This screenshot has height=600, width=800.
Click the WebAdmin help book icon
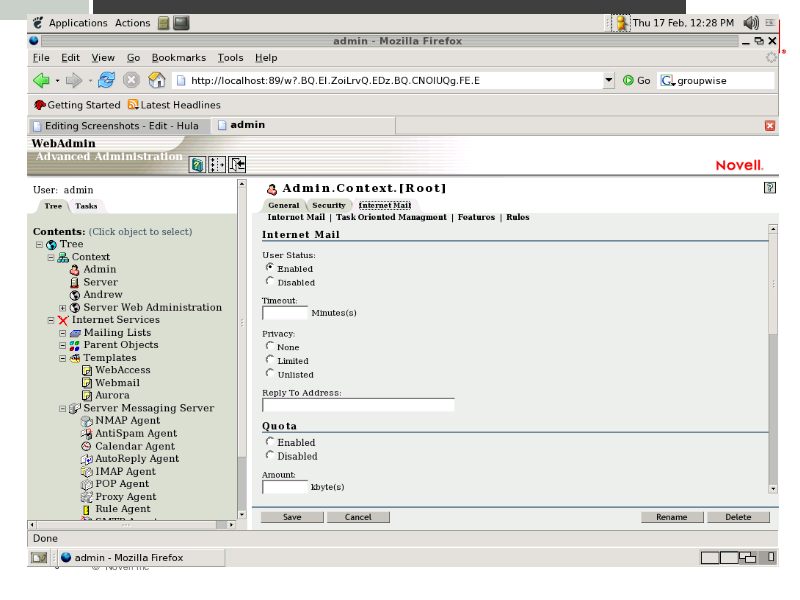[197, 165]
